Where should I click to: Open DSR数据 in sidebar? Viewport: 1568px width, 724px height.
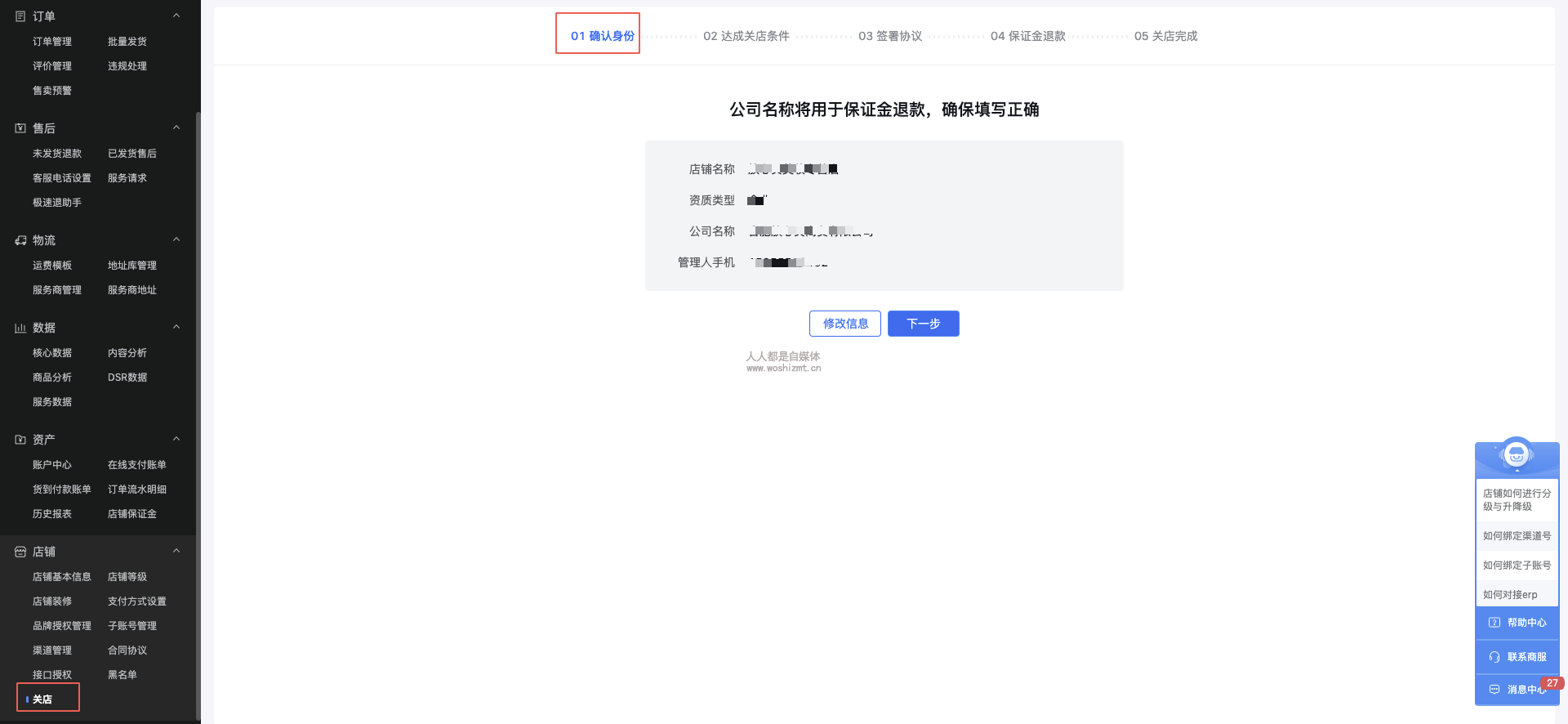[127, 378]
